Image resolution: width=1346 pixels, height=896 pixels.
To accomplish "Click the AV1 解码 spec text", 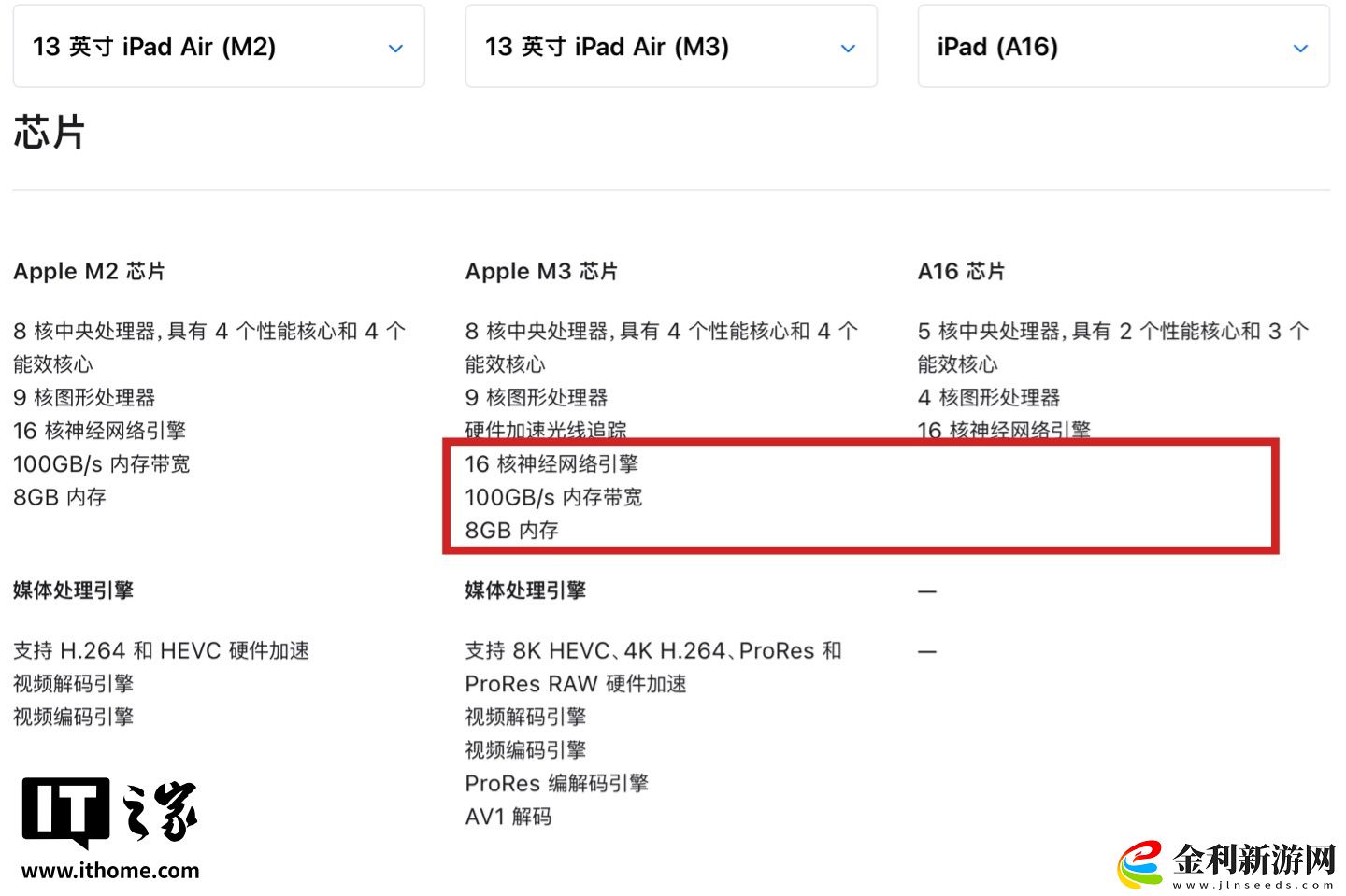I will [508, 817].
